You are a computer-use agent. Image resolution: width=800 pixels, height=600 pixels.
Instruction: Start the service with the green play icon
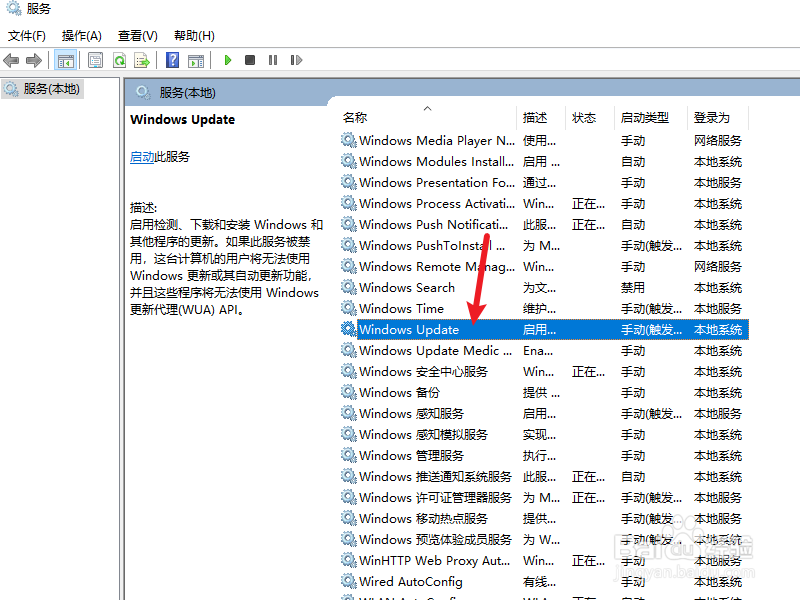(x=228, y=60)
